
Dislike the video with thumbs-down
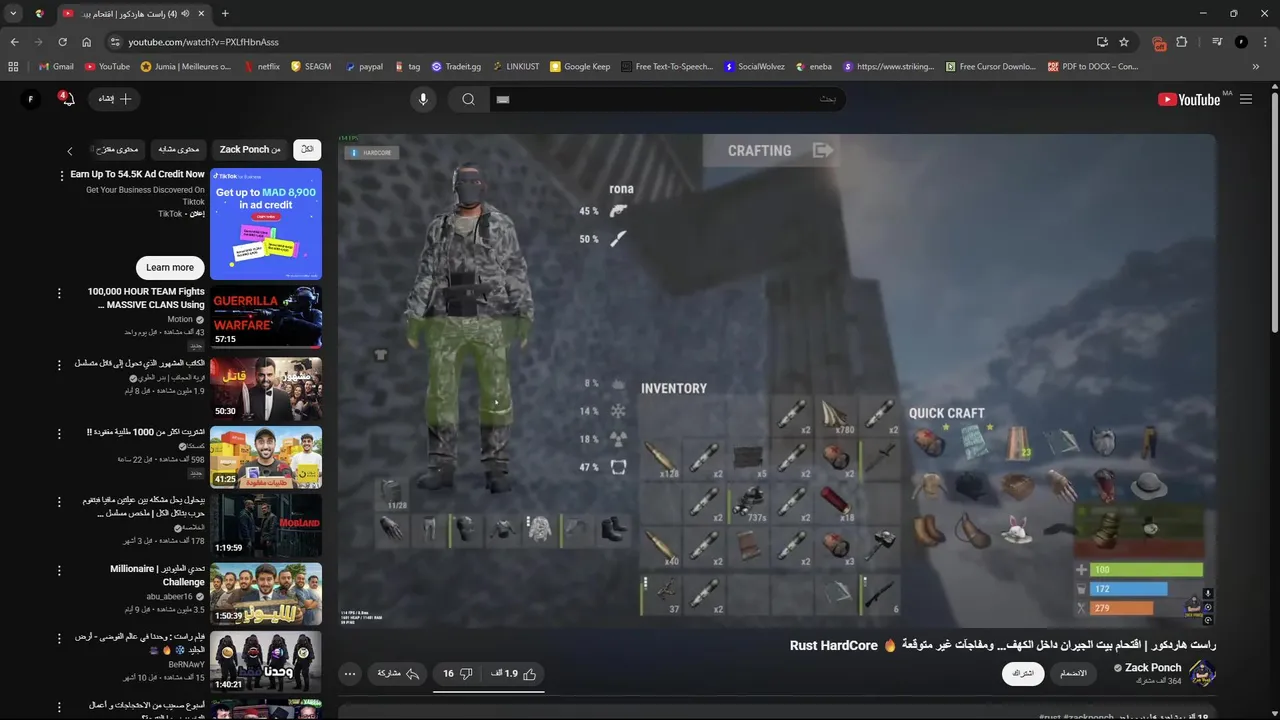[x=458, y=674]
